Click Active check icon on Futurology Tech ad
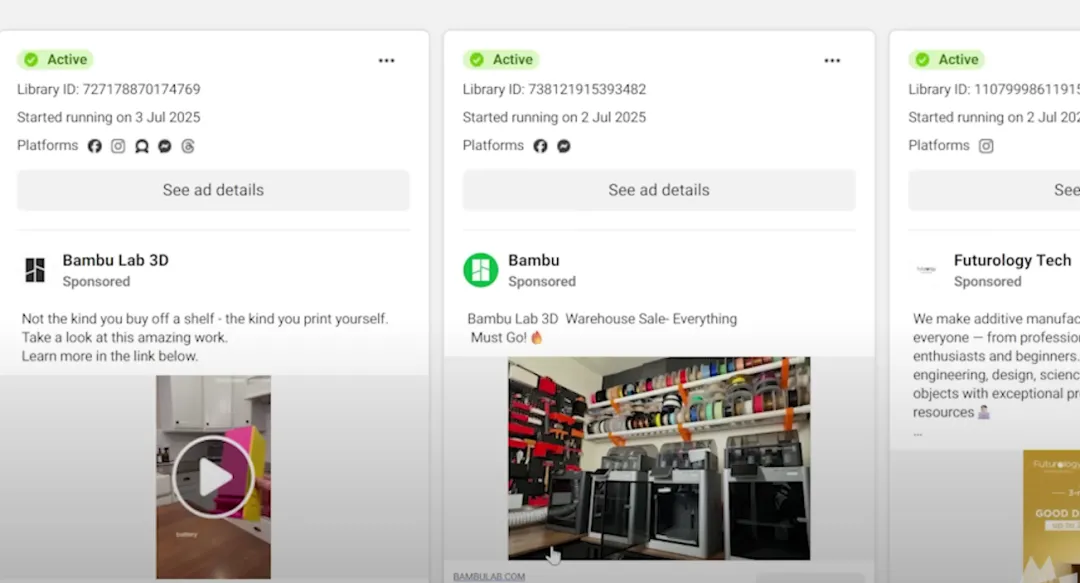 922,60
